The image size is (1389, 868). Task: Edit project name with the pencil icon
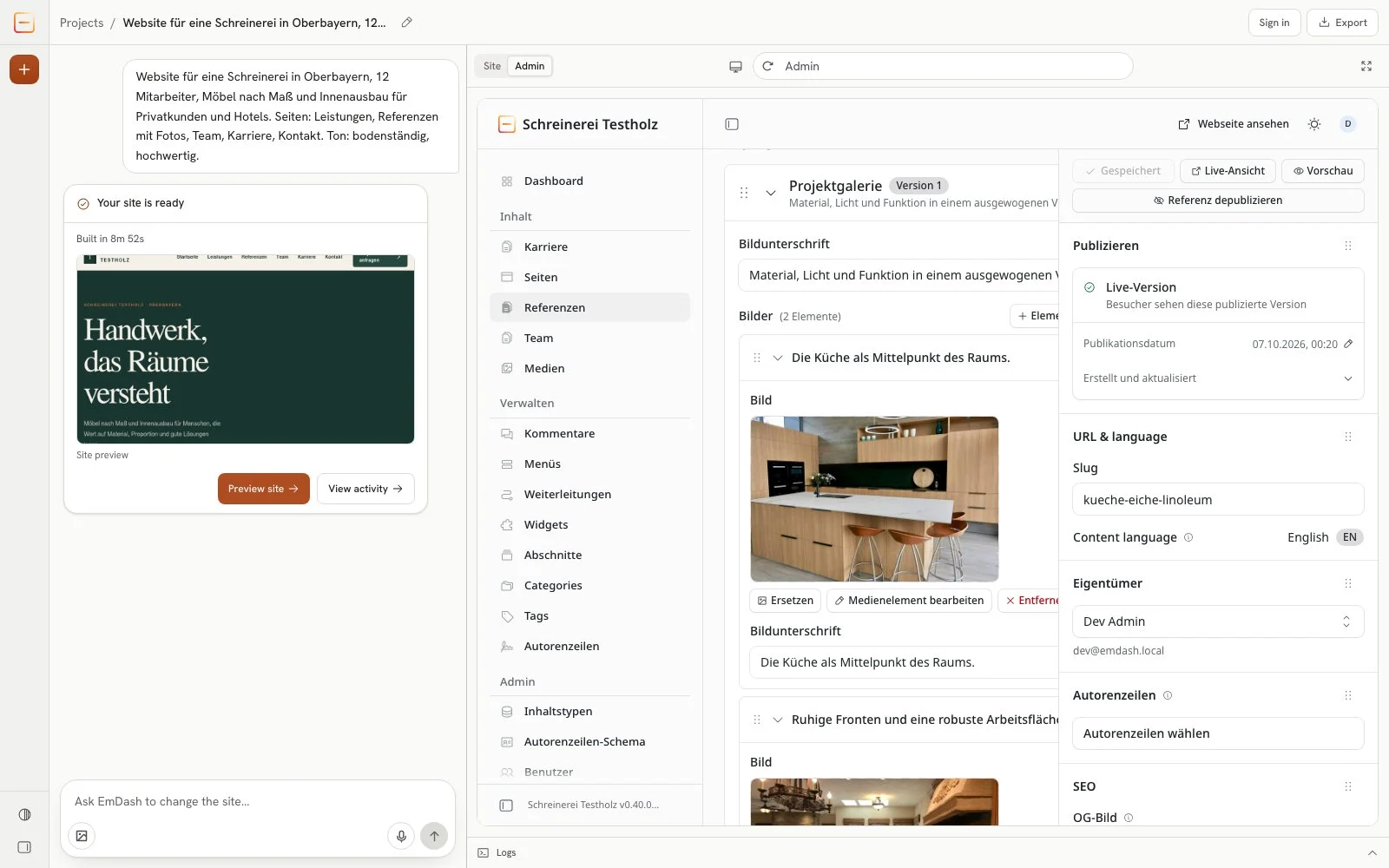tap(406, 23)
